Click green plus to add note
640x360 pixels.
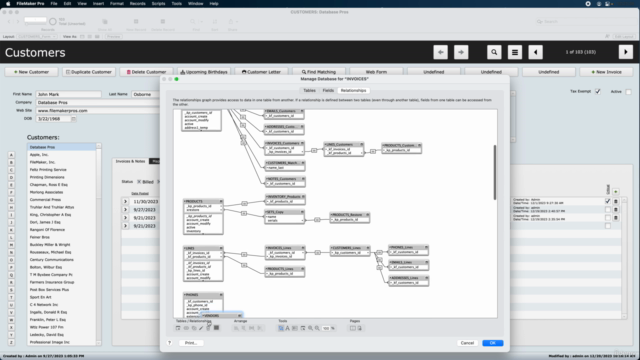[x=616, y=192]
